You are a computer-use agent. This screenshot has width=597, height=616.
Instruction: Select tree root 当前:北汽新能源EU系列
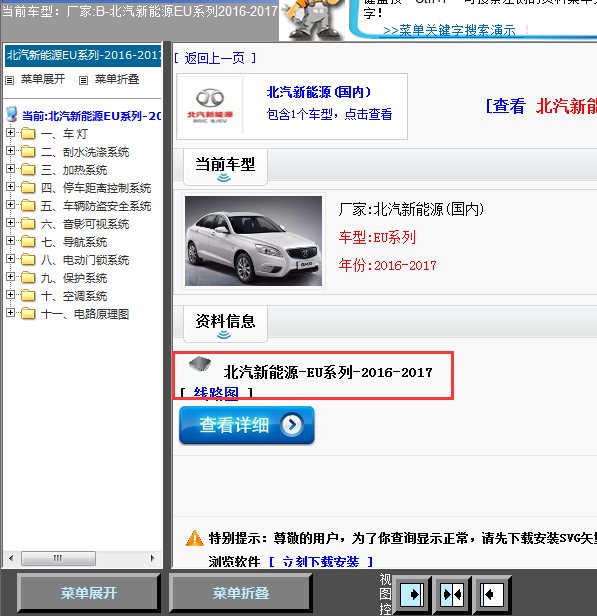pyautogui.click(x=92, y=116)
